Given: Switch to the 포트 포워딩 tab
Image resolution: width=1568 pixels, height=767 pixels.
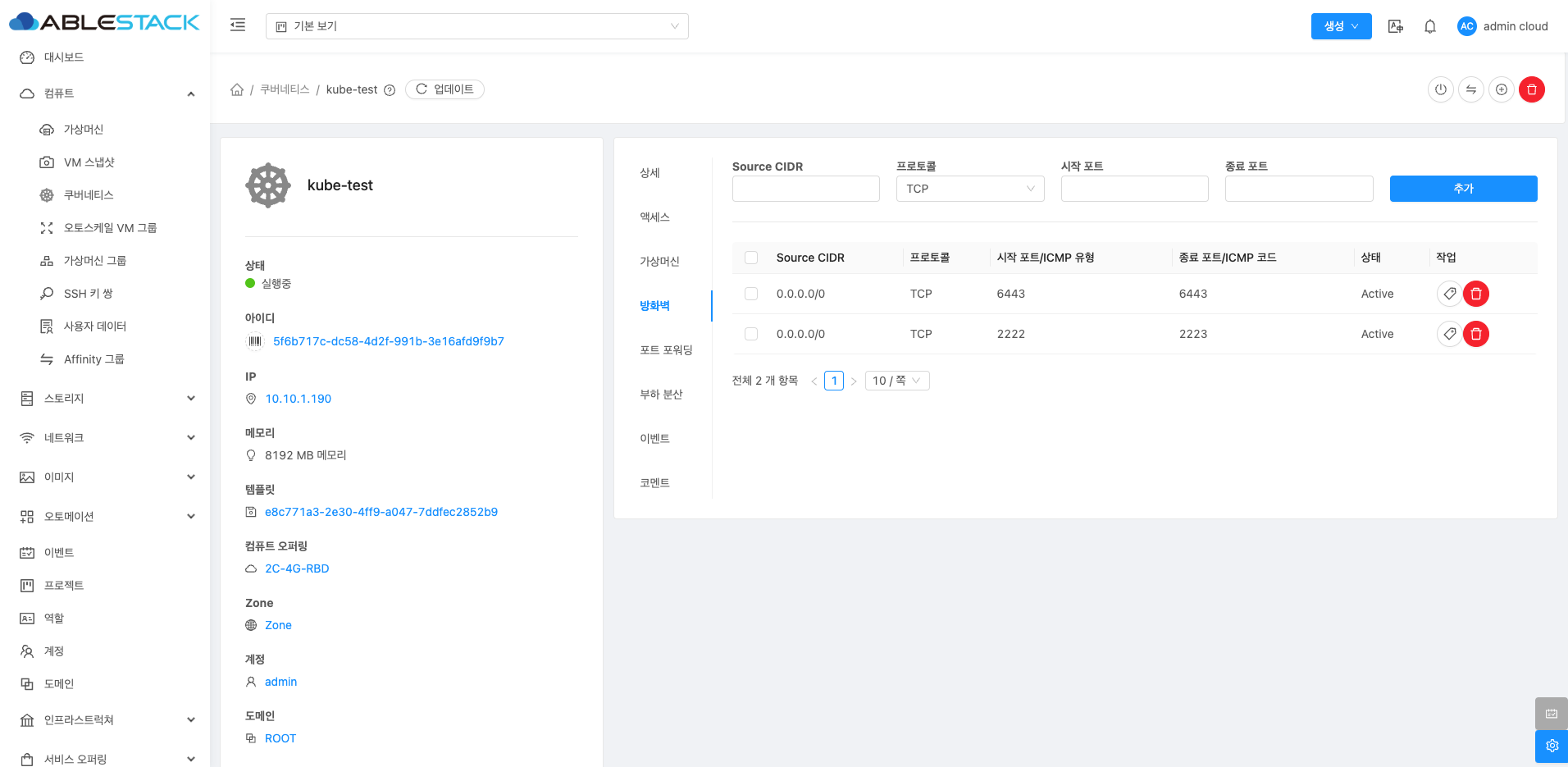Looking at the screenshot, I should pyautogui.click(x=666, y=350).
